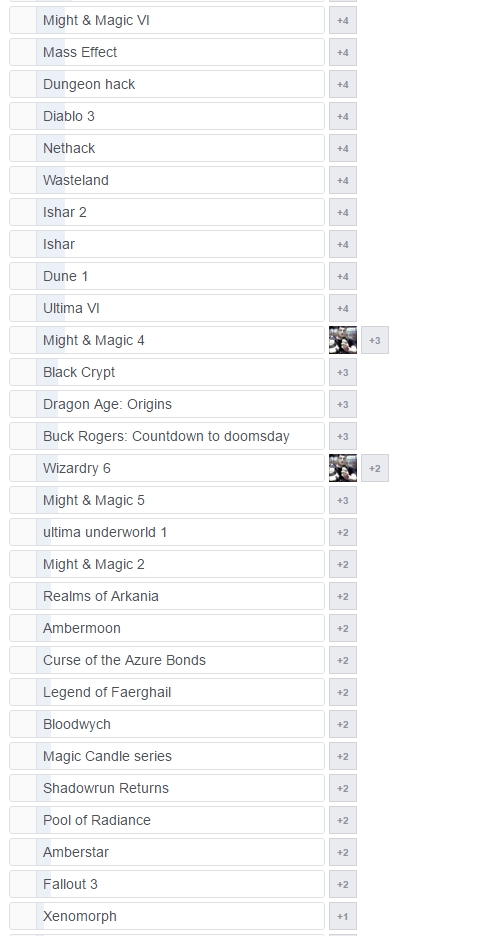This screenshot has width=487, height=936.
Task: Tick the checkbox for Mass Effect
Action: point(23,53)
